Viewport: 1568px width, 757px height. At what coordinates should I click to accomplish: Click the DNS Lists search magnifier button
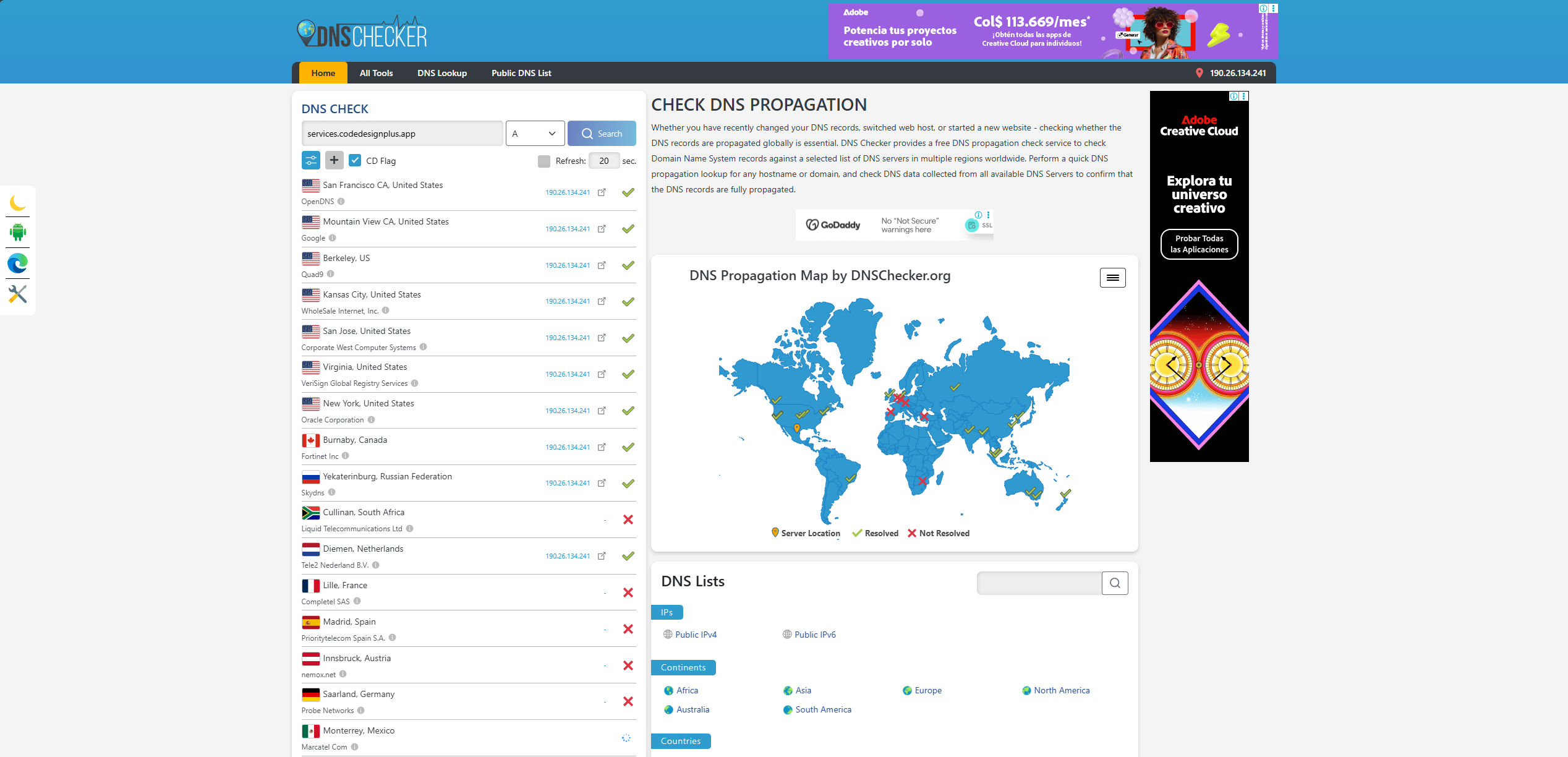point(1115,583)
